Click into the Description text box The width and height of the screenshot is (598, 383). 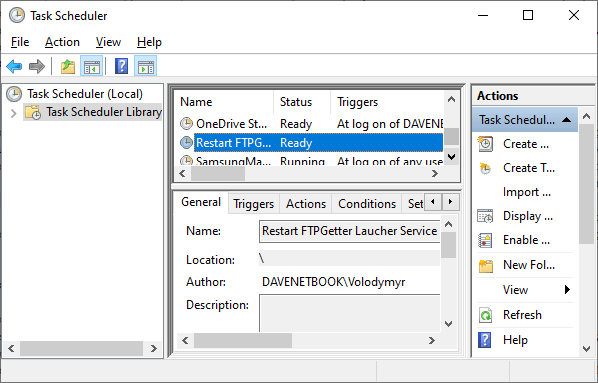click(350, 313)
